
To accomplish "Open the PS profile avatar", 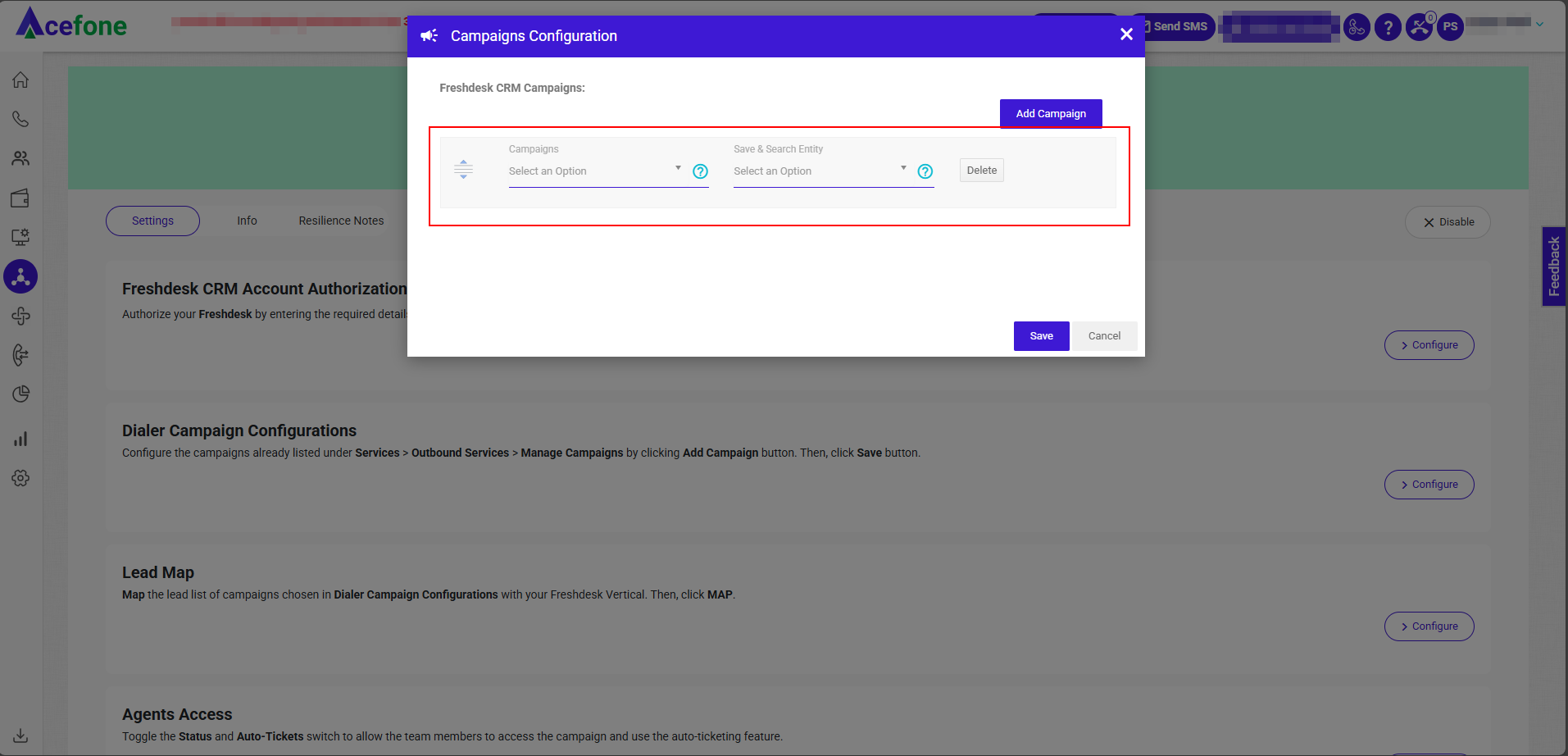I will (1450, 27).
